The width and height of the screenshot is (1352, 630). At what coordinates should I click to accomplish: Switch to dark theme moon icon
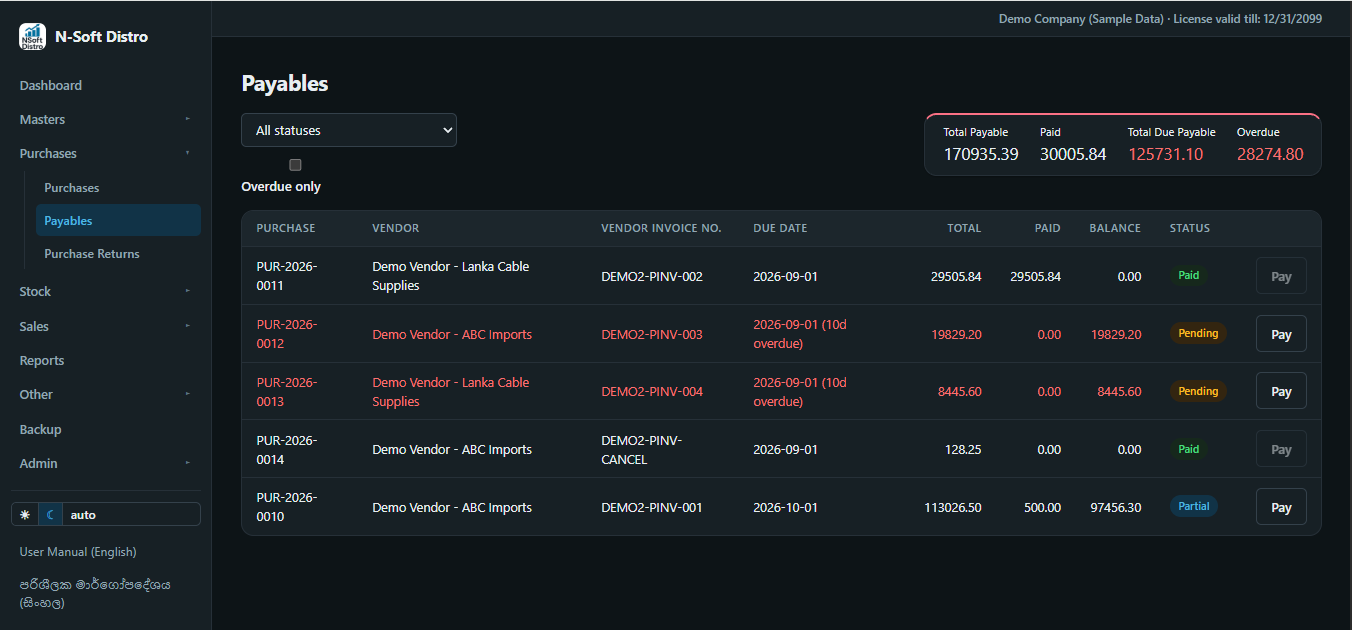click(50, 515)
